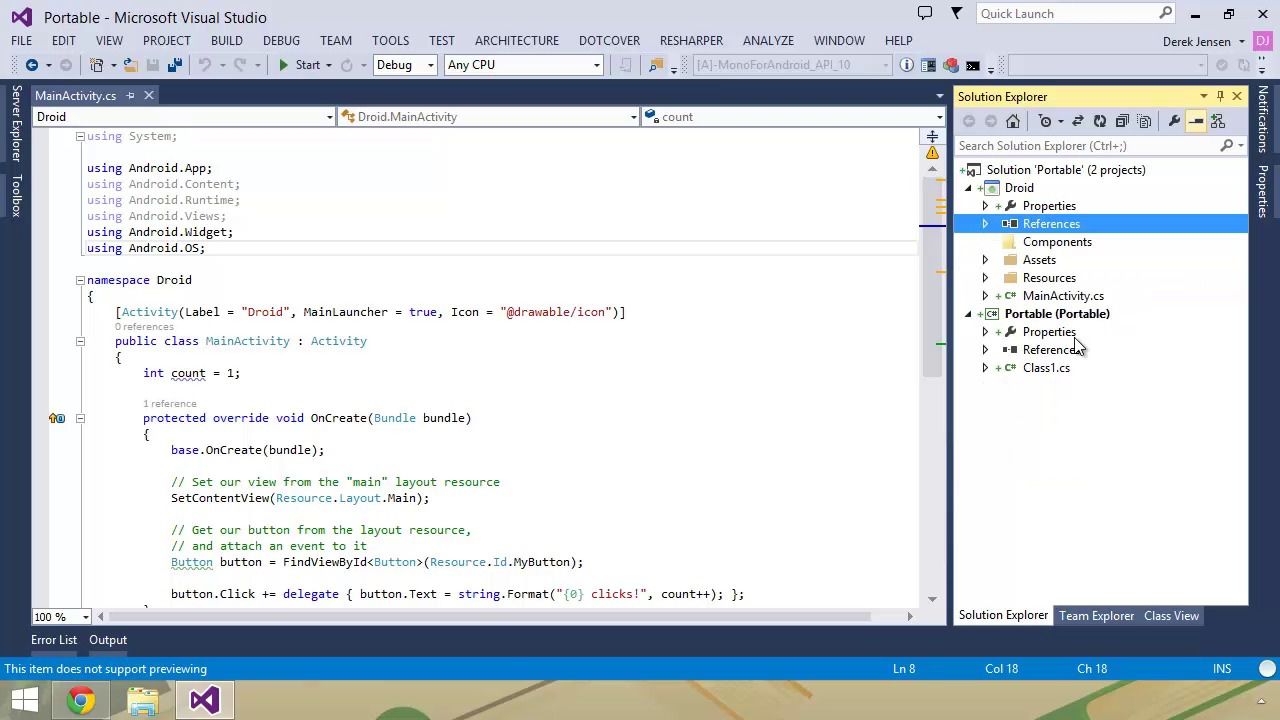Open the Output panel tab

click(108, 640)
